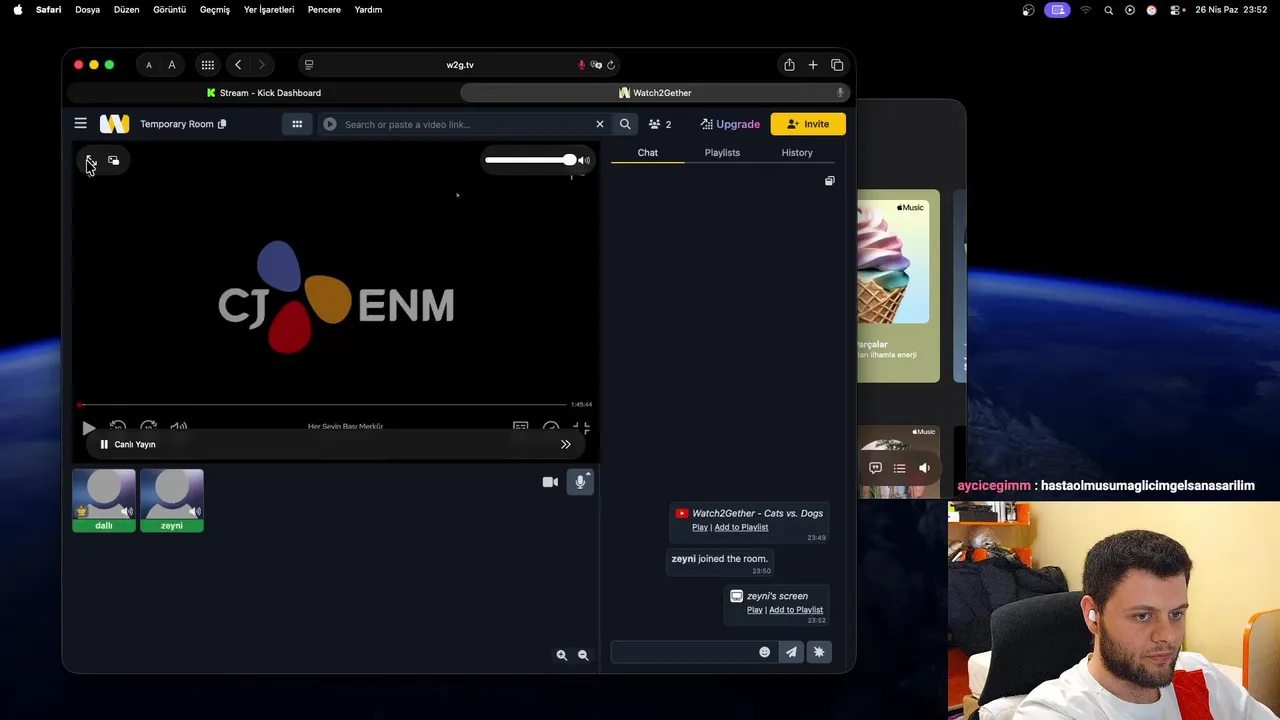
Task: Zoom out the user thumbnails
Action: [583, 655]
